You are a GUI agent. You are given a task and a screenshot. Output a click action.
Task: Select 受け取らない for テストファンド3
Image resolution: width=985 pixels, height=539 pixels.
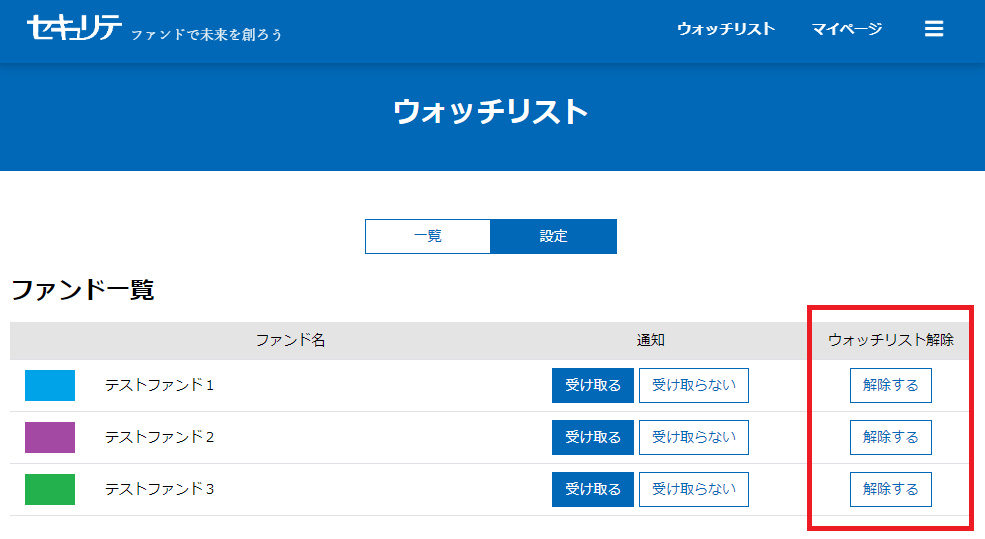[x=693, y=489]
